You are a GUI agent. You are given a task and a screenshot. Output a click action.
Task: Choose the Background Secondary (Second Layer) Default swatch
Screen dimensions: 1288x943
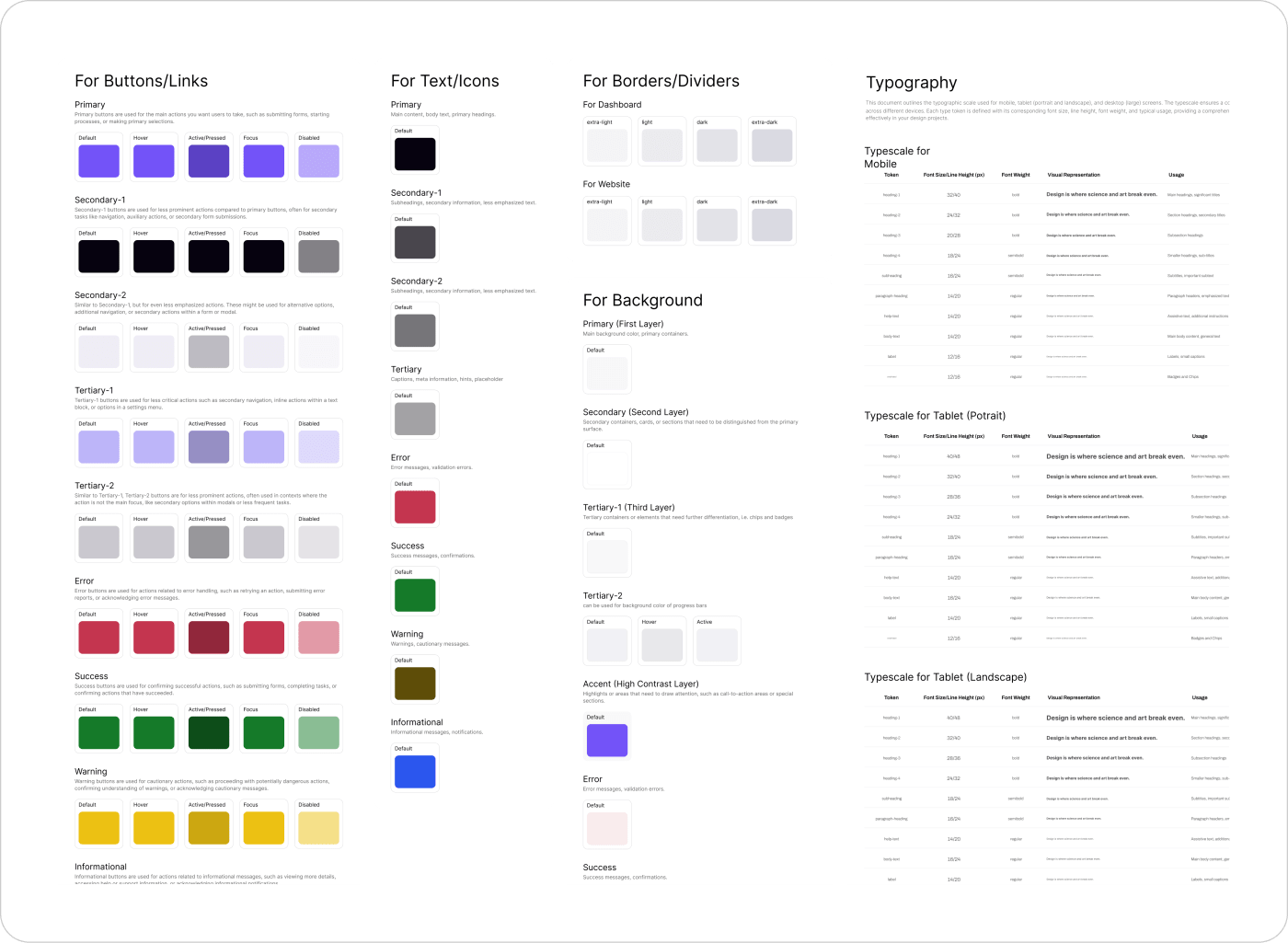click(x=607, y=469)
